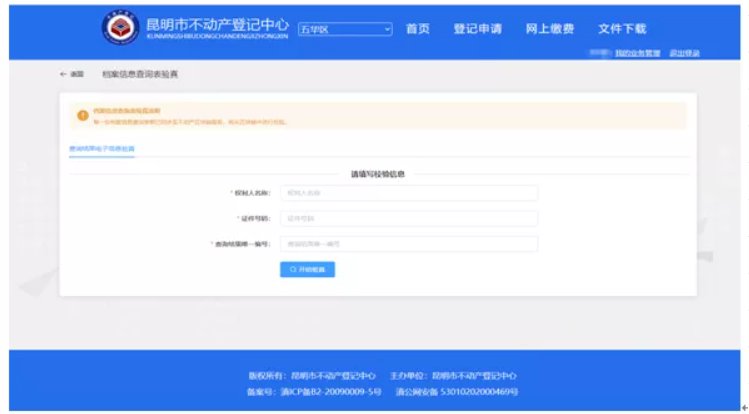This screenshot has height=414, width=749.
Task: Focus the 证件号码 input field
Action: [409, 218]
